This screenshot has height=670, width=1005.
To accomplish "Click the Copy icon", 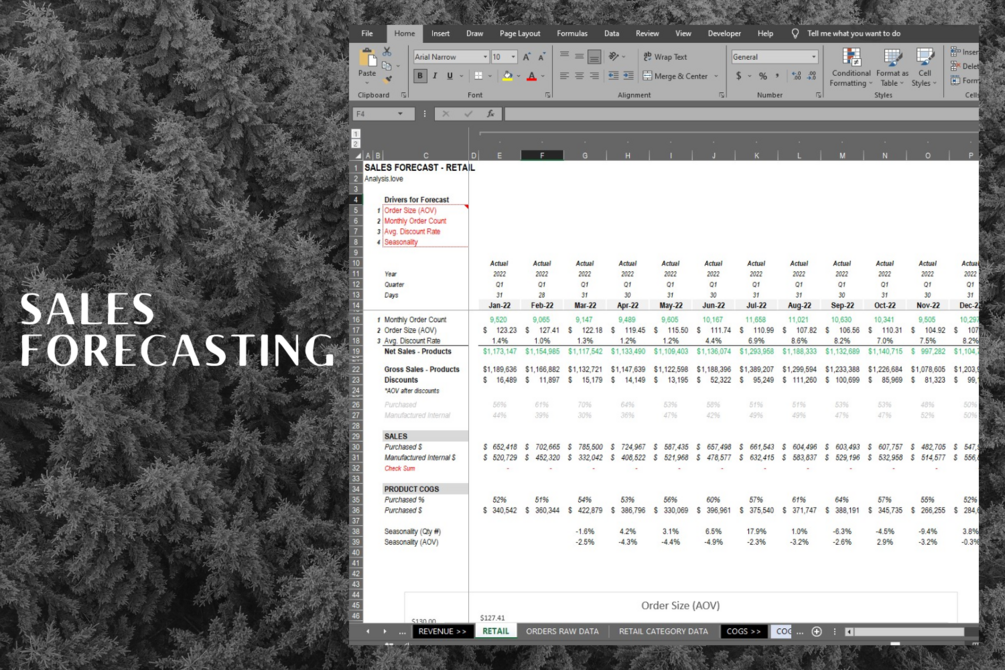I will pyautogui.click(x=386, y=65).
